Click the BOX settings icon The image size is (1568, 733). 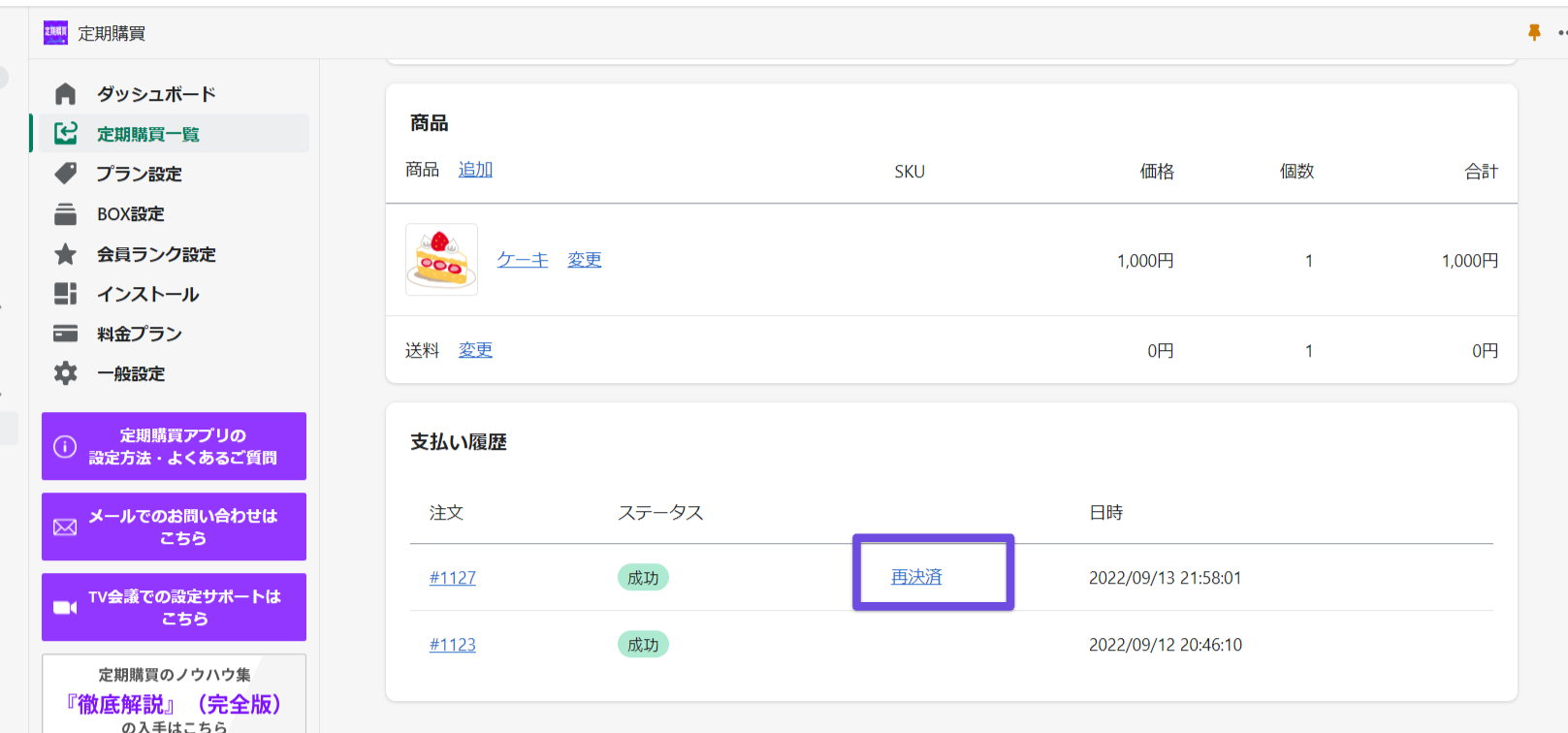(65, 213)
